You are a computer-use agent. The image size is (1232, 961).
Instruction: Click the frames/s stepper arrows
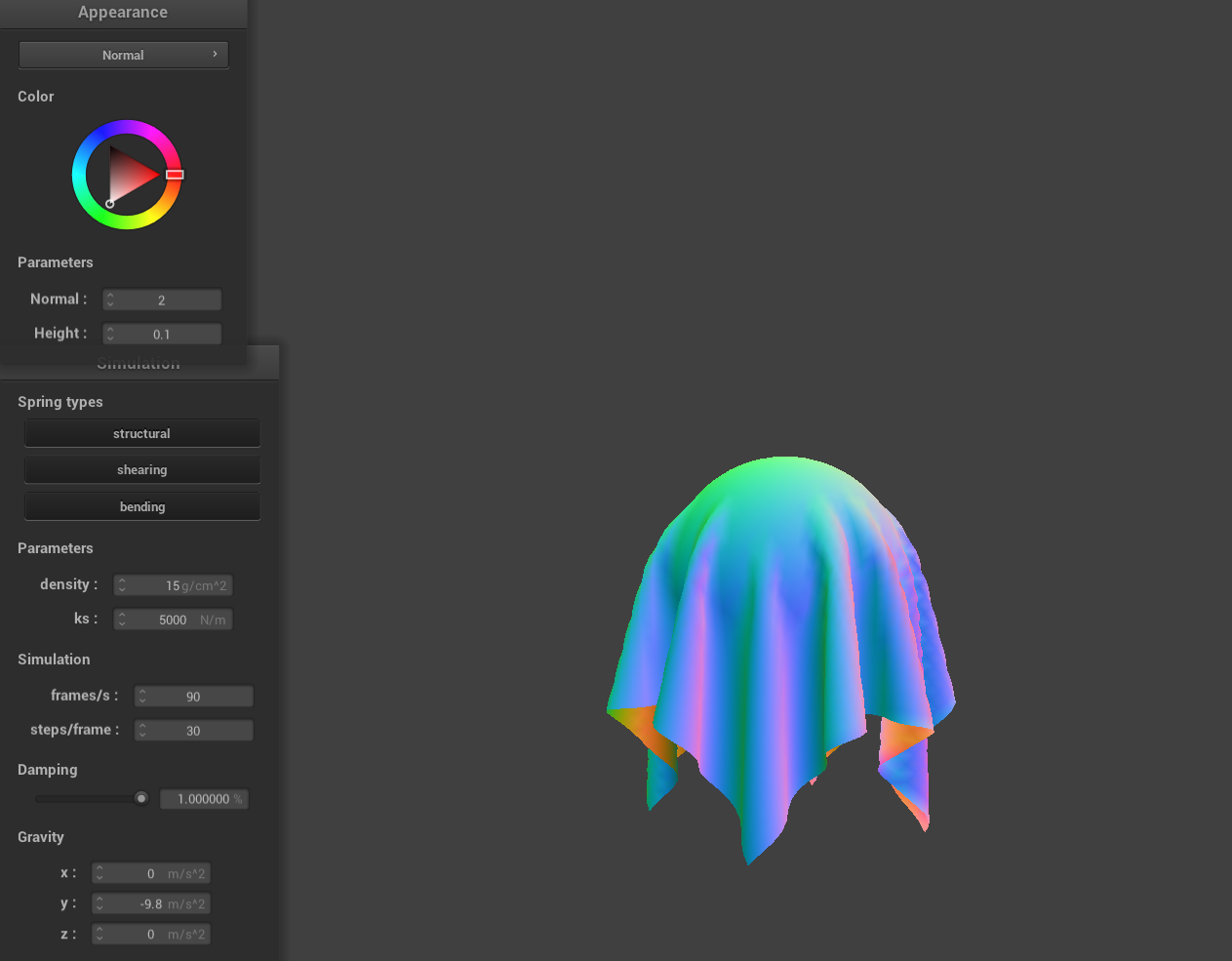(142, 697)
